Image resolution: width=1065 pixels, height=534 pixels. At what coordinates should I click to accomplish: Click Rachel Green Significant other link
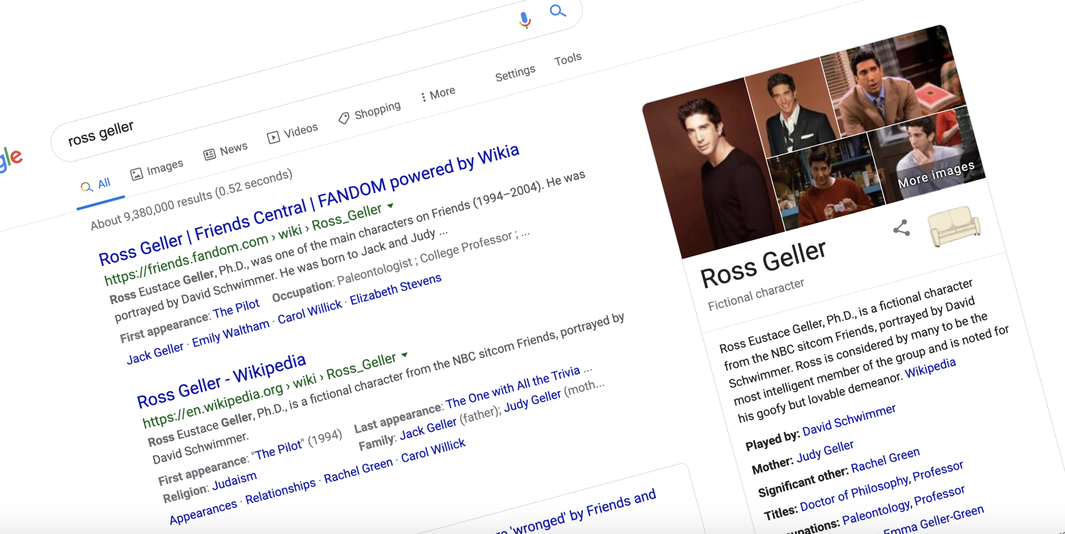[885, 461]
